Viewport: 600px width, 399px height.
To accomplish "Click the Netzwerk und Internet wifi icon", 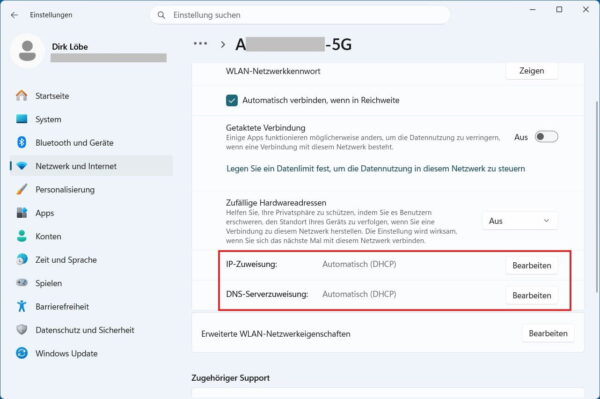I will pyautogui.click(x=22, y=166).
